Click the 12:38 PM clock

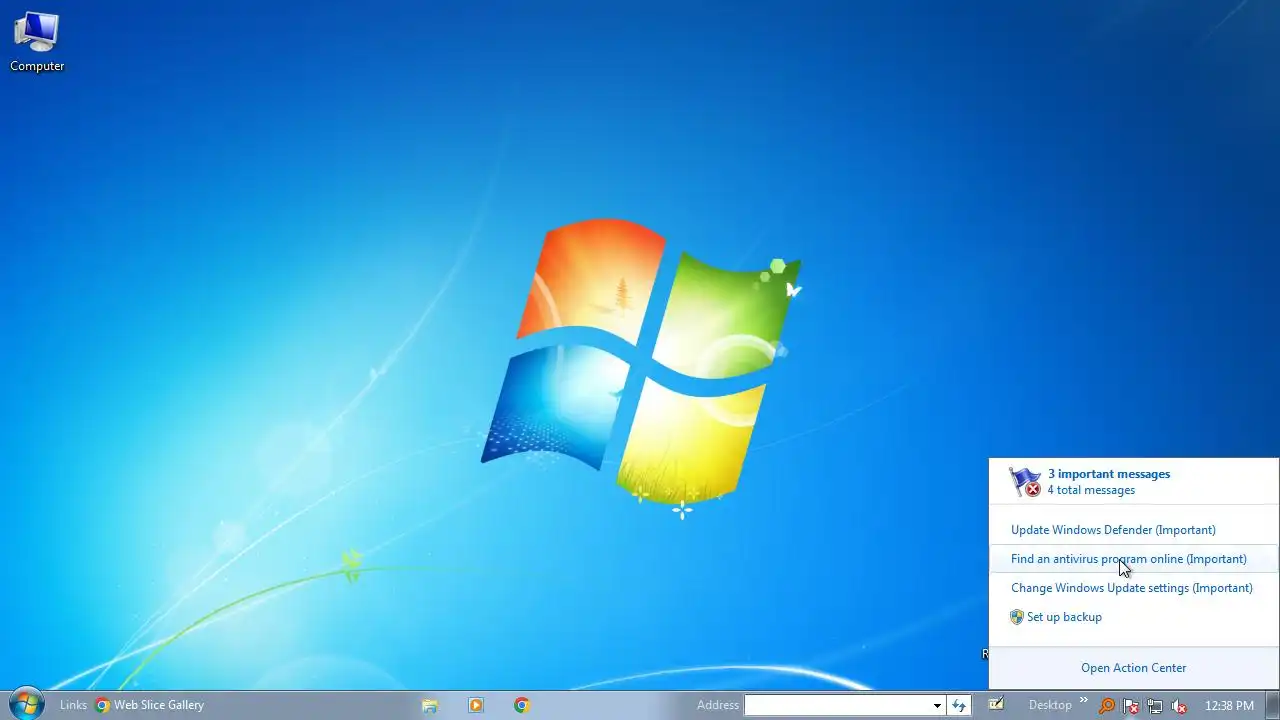click(x=1229, y=706)
